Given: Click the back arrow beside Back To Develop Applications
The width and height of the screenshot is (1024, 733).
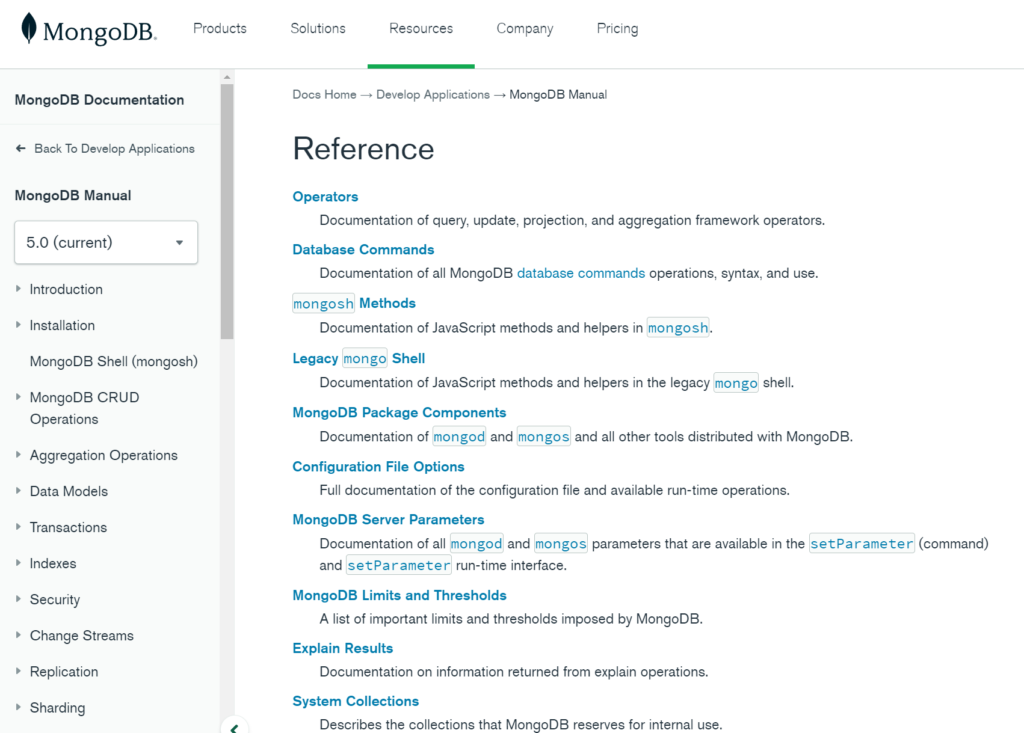Looking at the screenshot, I should pos(21,148).
